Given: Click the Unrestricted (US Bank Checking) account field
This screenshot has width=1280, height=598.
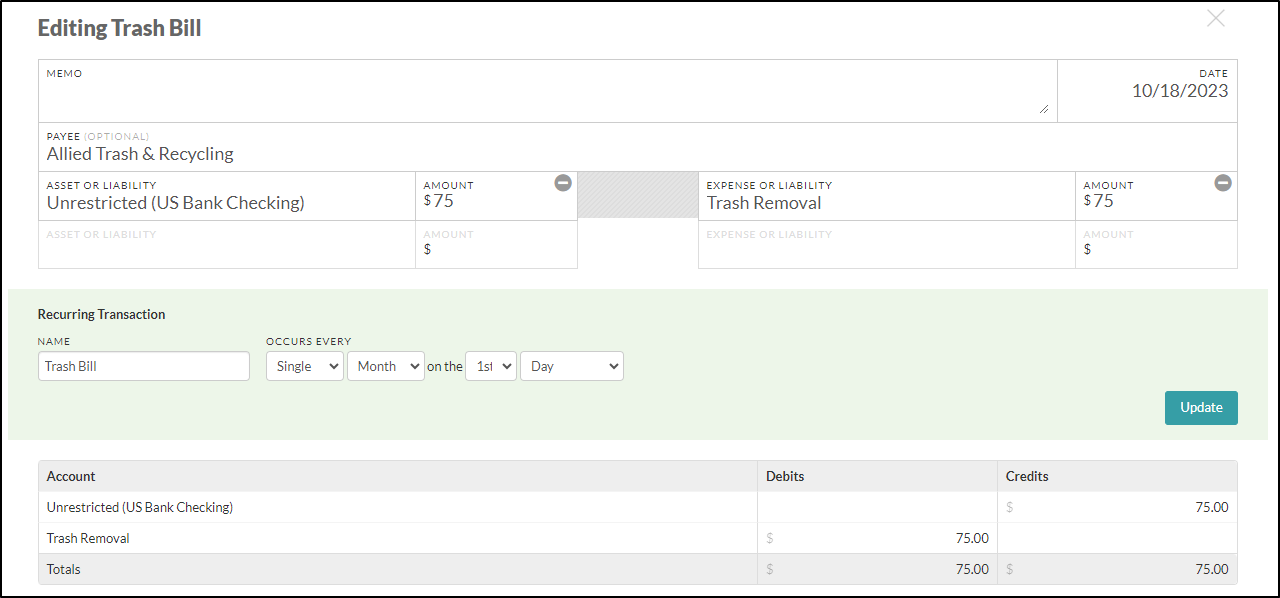Looking at the screenshot, I should pos(227,196).
